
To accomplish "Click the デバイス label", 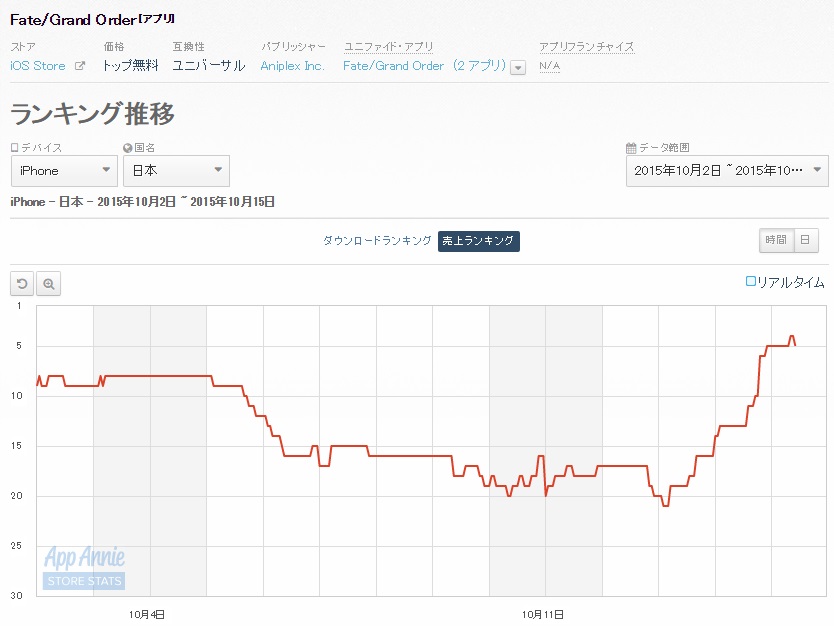I will tap(41, 148).
